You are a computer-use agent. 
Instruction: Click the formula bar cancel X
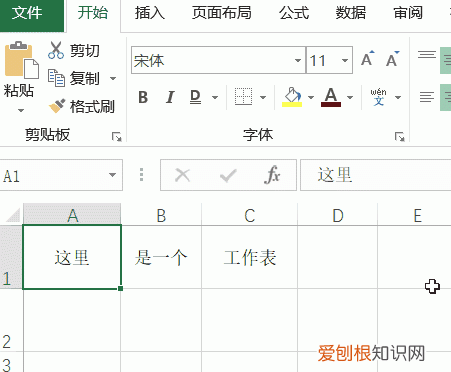[182, 175]
